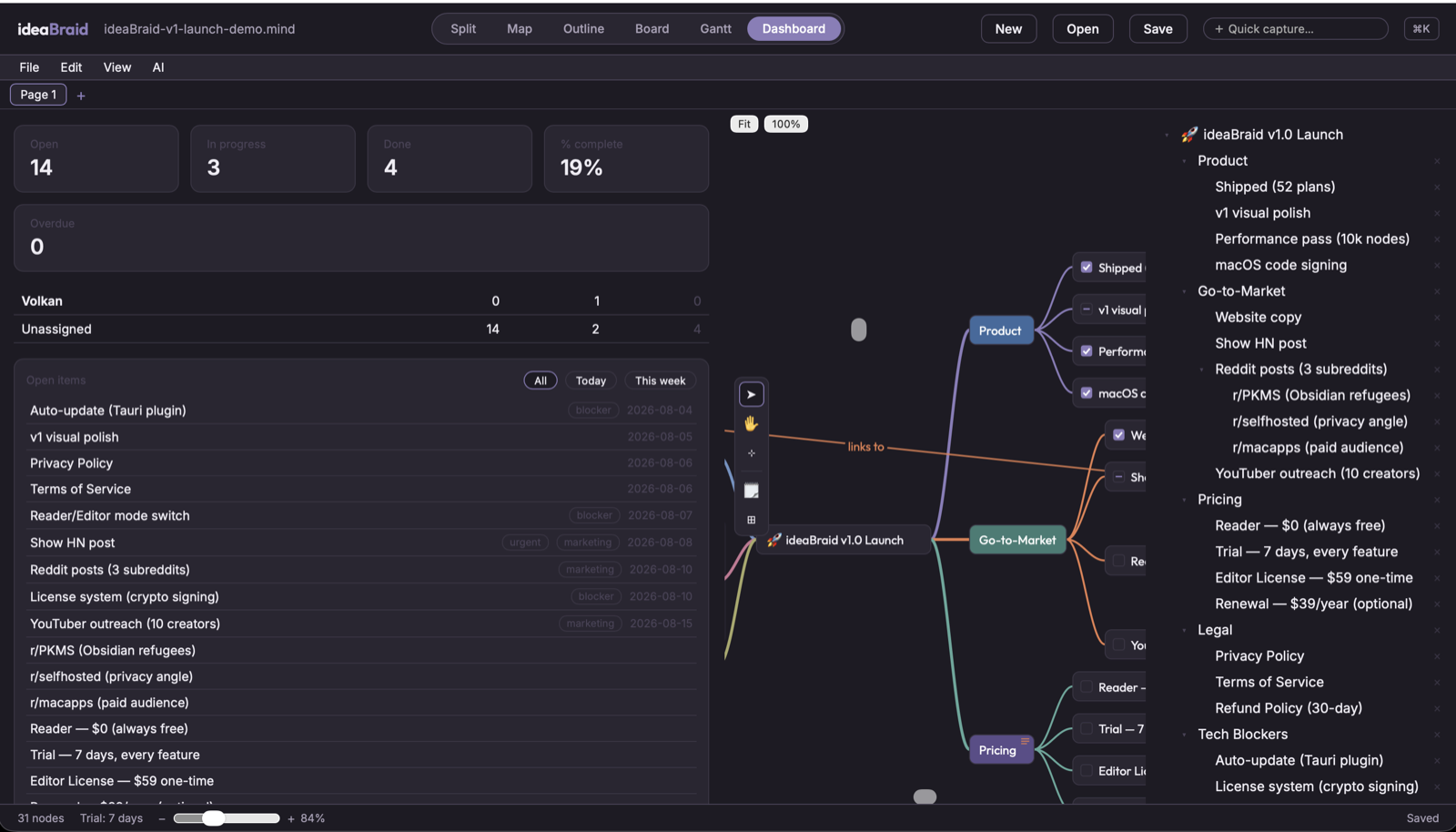The height and width of the screenshot is (832, 1456).
Task: Select the arrow pointer tool on canvas
Action: (751, 394)
